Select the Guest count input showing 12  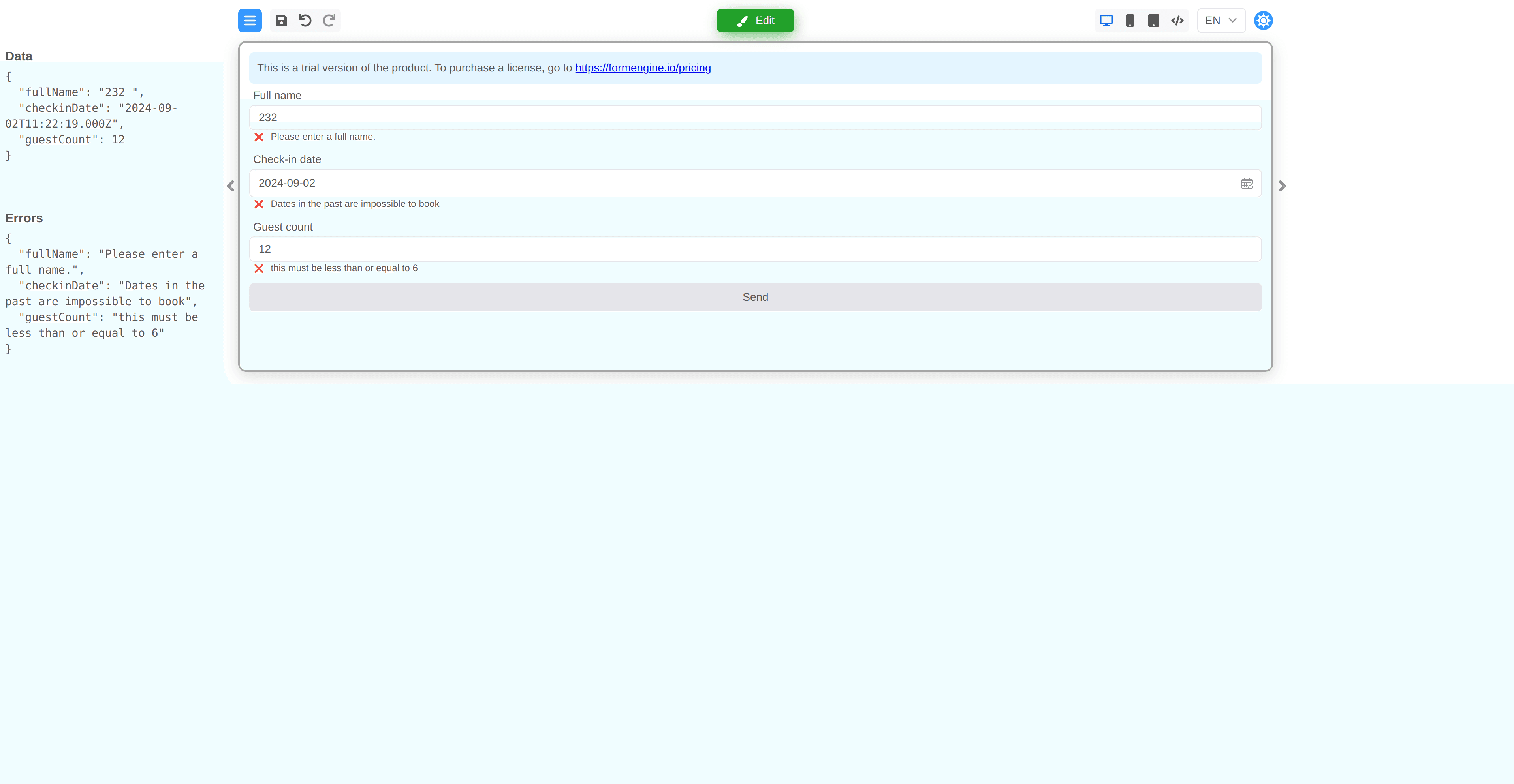pyautogui.click(x=755, y=248)
